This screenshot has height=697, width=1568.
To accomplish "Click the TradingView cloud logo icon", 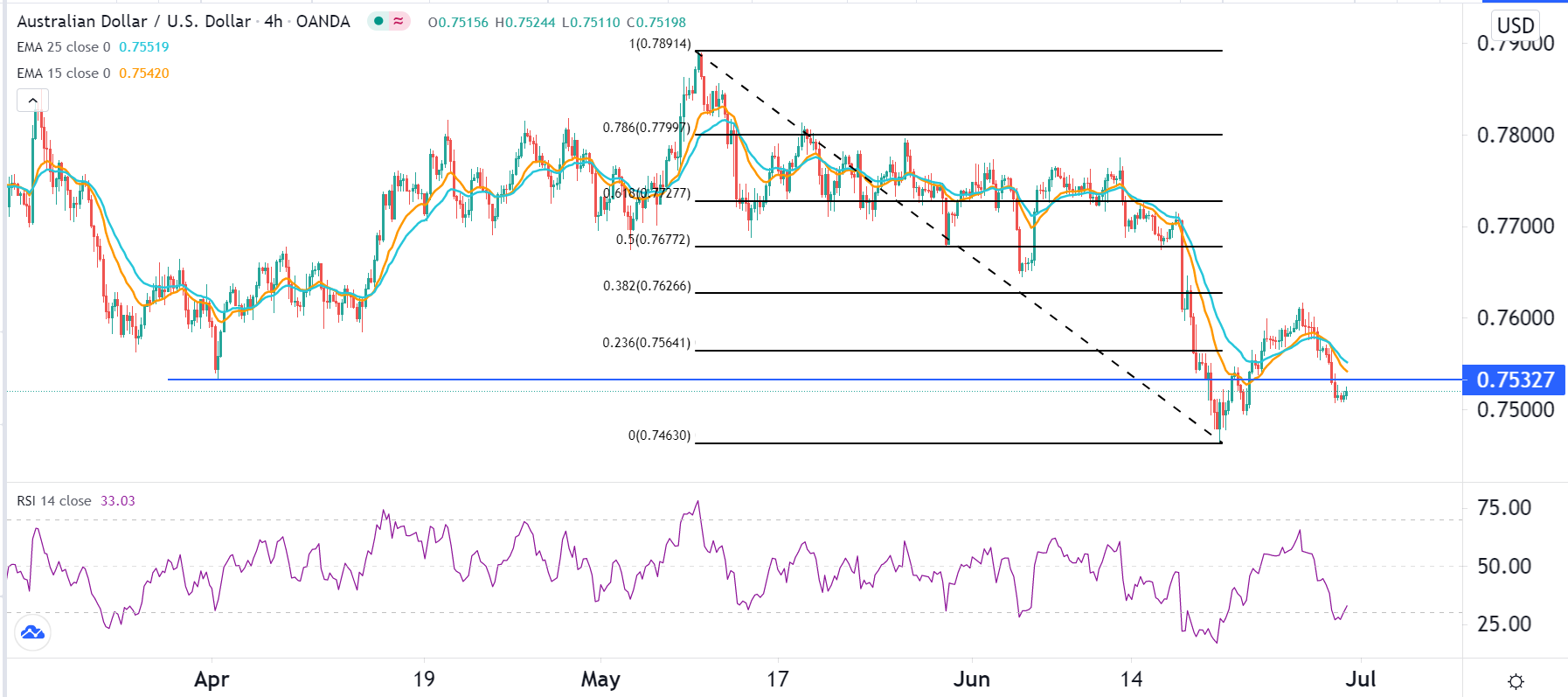I will point(32,632).
